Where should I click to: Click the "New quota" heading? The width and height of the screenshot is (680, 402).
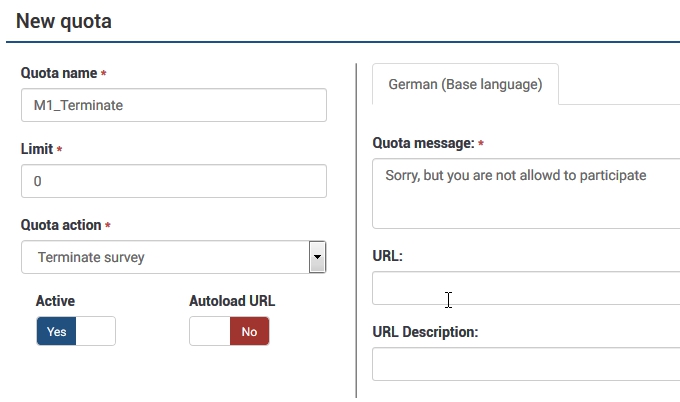point(64,21)
